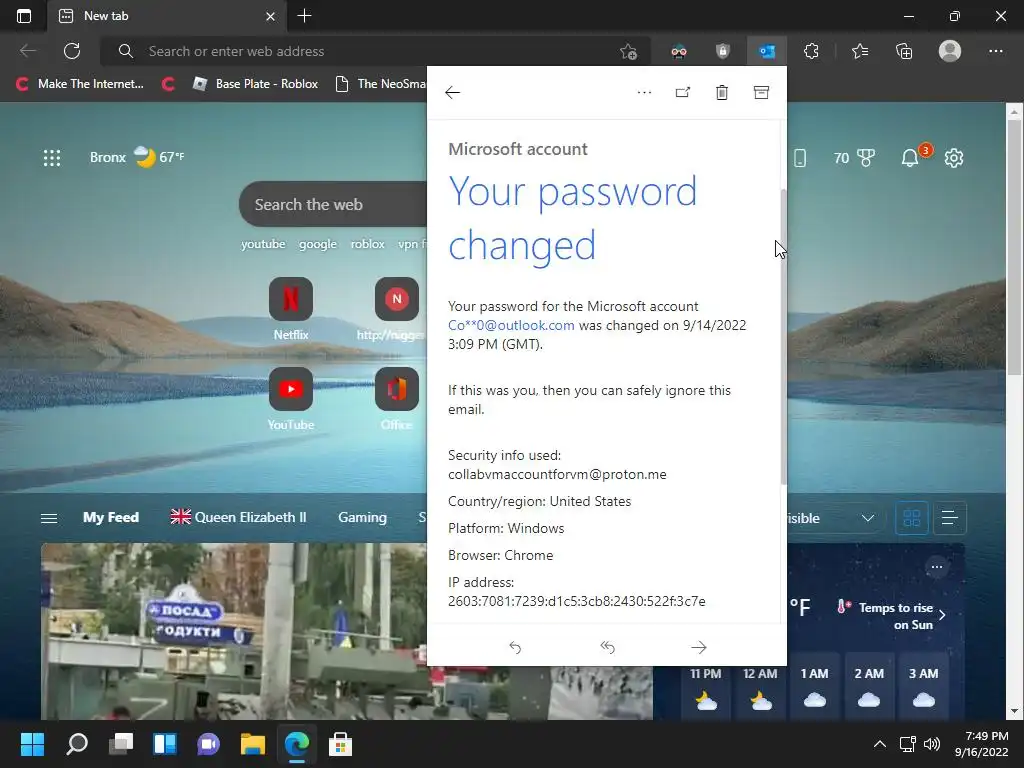
Task: Delete the password changed email
Action: coord(722,93)
